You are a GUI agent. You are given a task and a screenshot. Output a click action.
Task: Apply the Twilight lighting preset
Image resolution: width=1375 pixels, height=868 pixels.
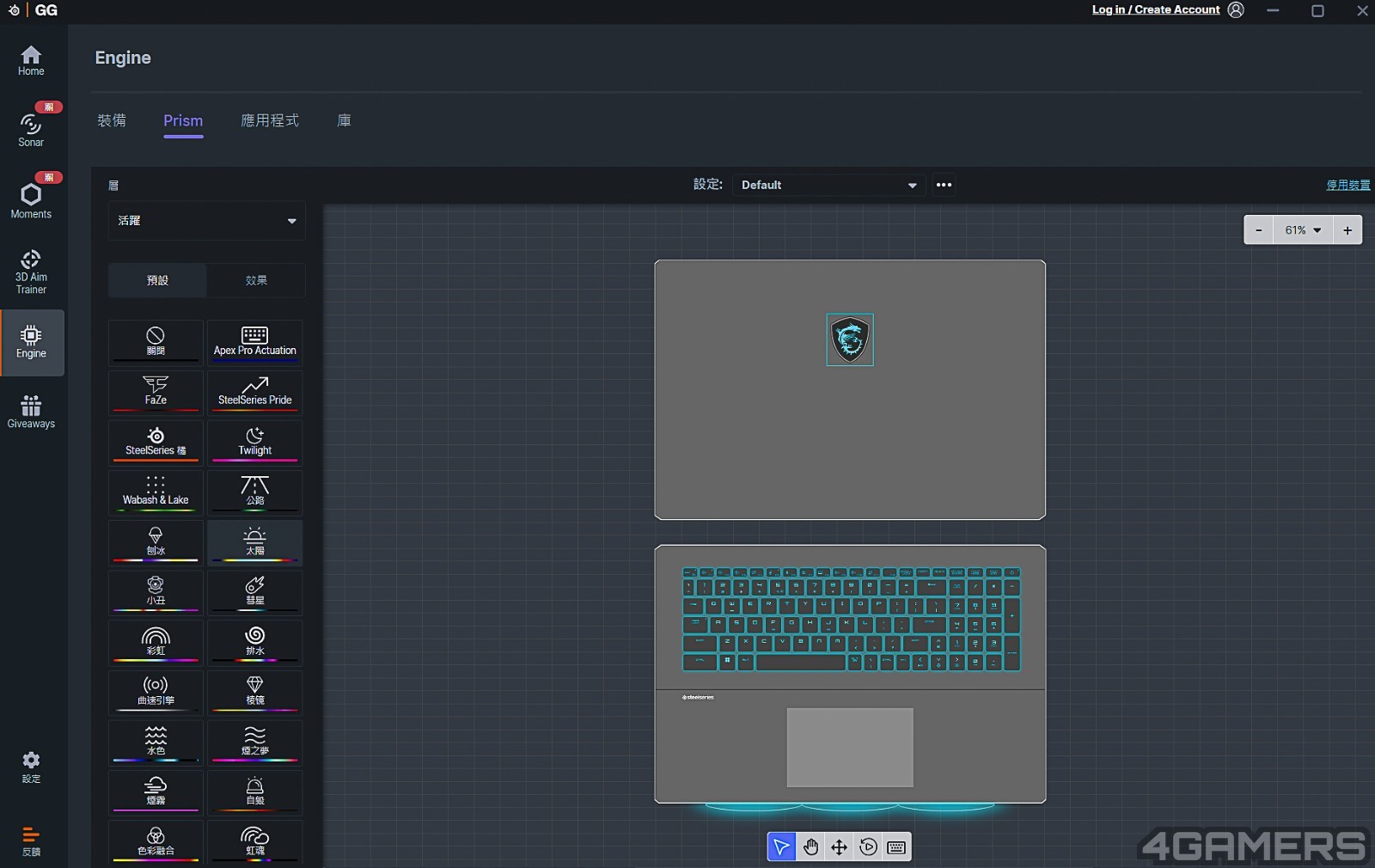[255, 442]
